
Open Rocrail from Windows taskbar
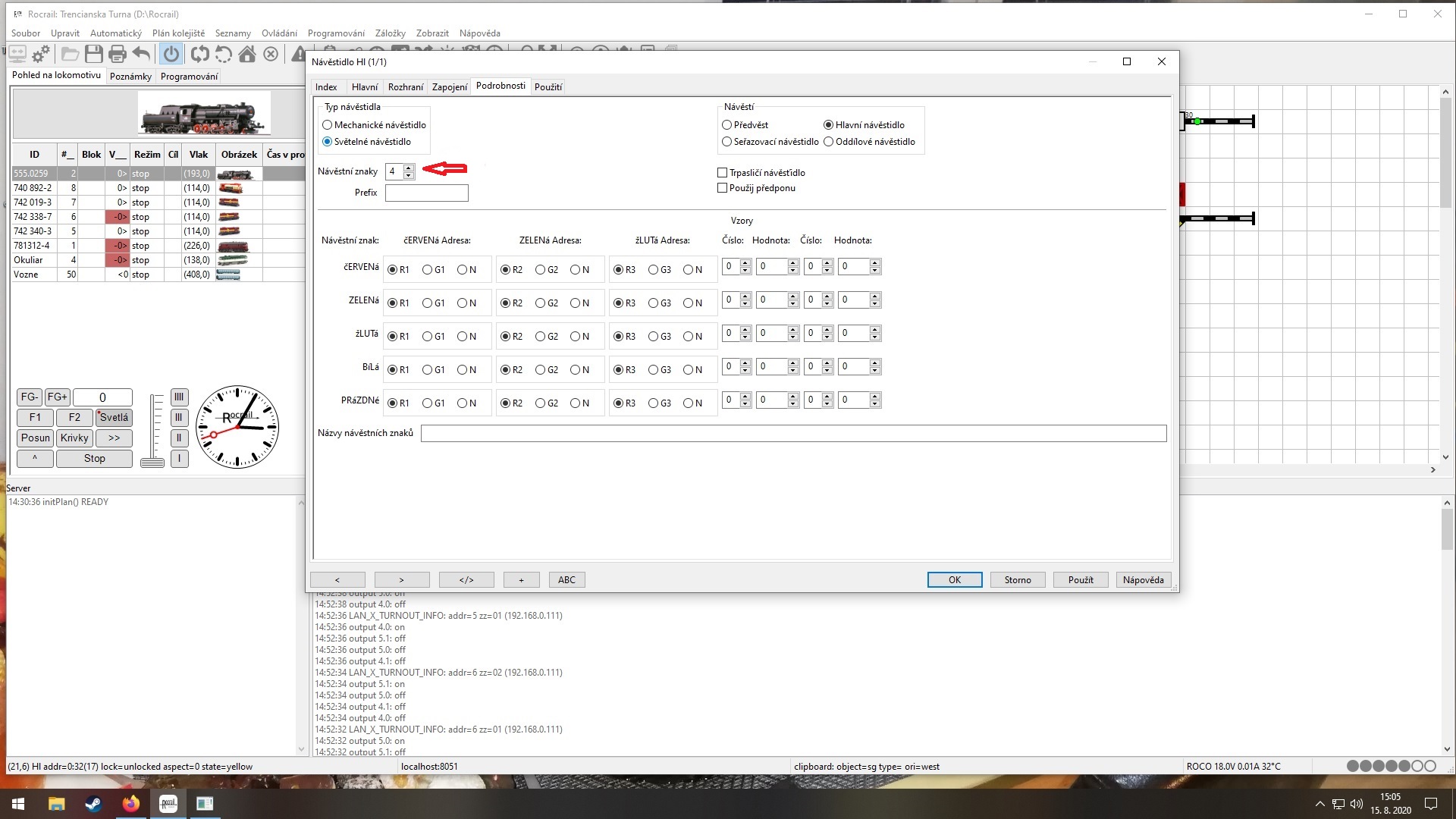168,804
